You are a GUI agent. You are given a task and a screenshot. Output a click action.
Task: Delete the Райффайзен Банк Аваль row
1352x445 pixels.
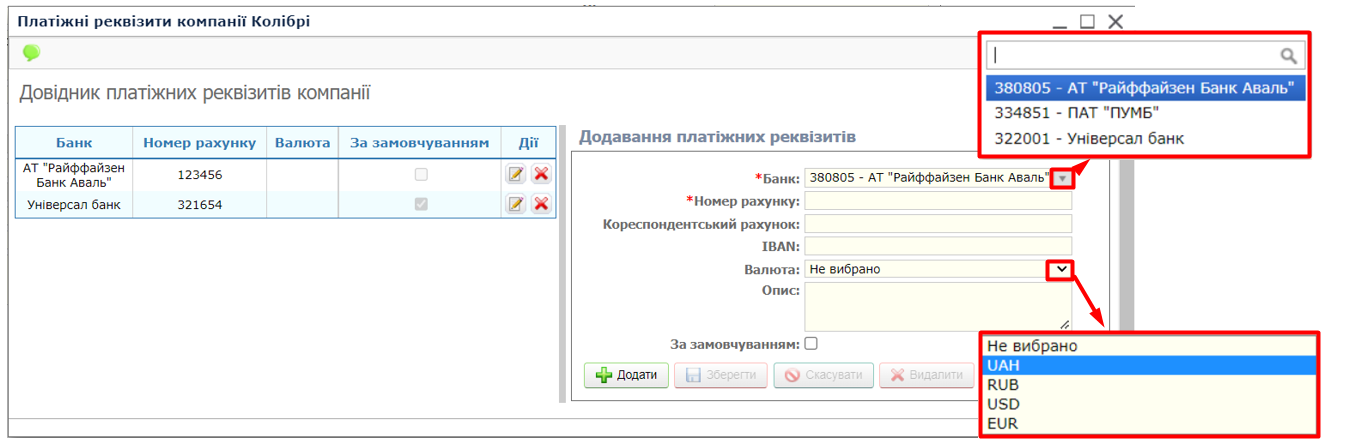541,175
